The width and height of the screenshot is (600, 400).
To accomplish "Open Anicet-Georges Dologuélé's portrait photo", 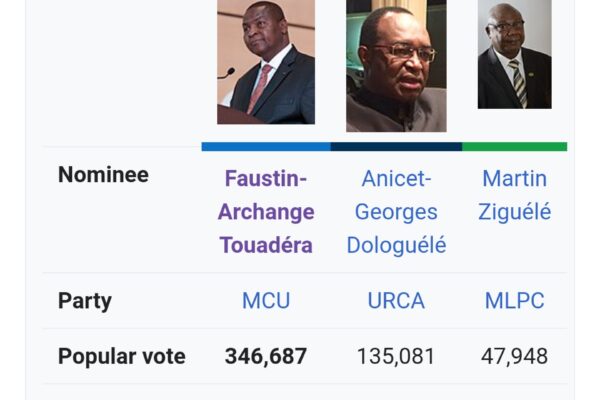I will click(x=396, y=66).
